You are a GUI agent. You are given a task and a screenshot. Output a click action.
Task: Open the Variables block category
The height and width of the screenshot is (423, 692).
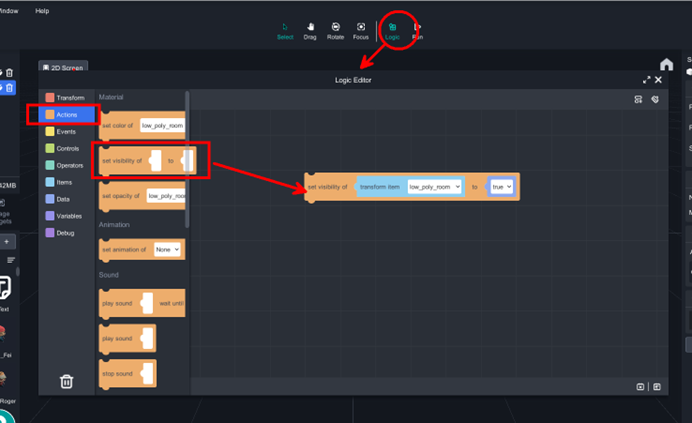coord(69,216)
